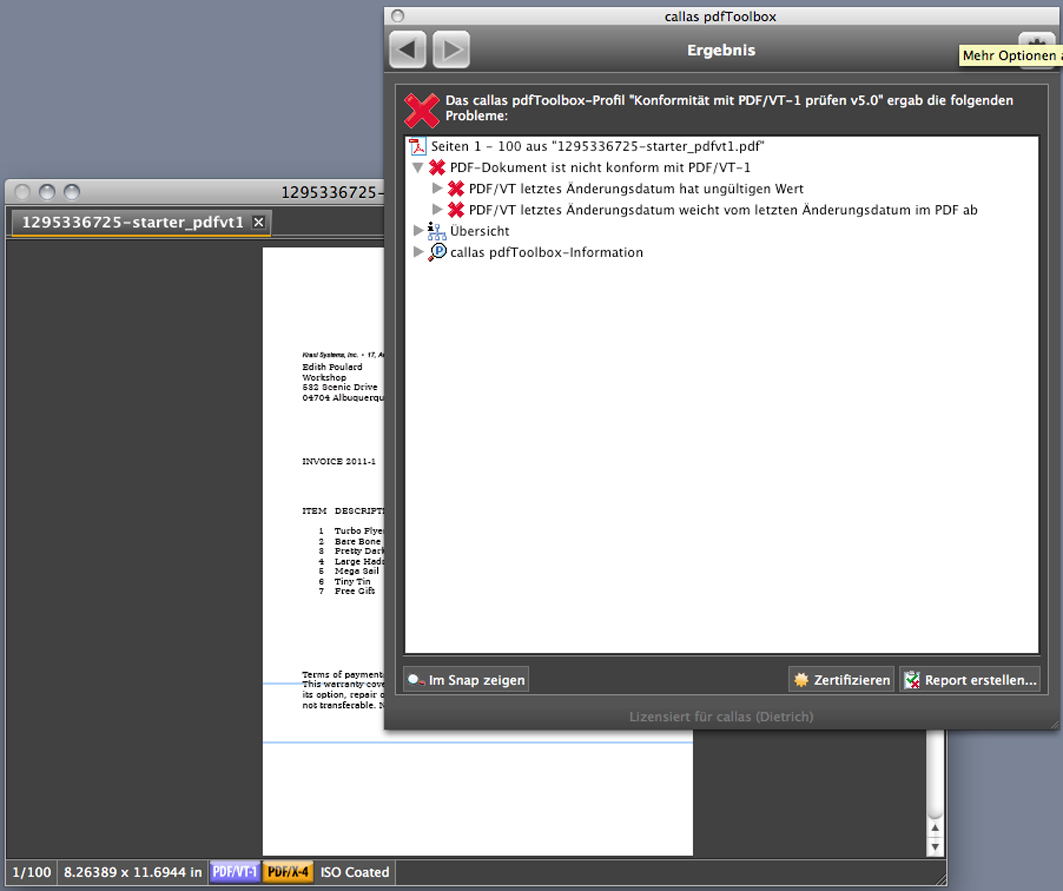Click the scrollbar down arrow in document window
1063x891 pixels.
tap(935, 847)
